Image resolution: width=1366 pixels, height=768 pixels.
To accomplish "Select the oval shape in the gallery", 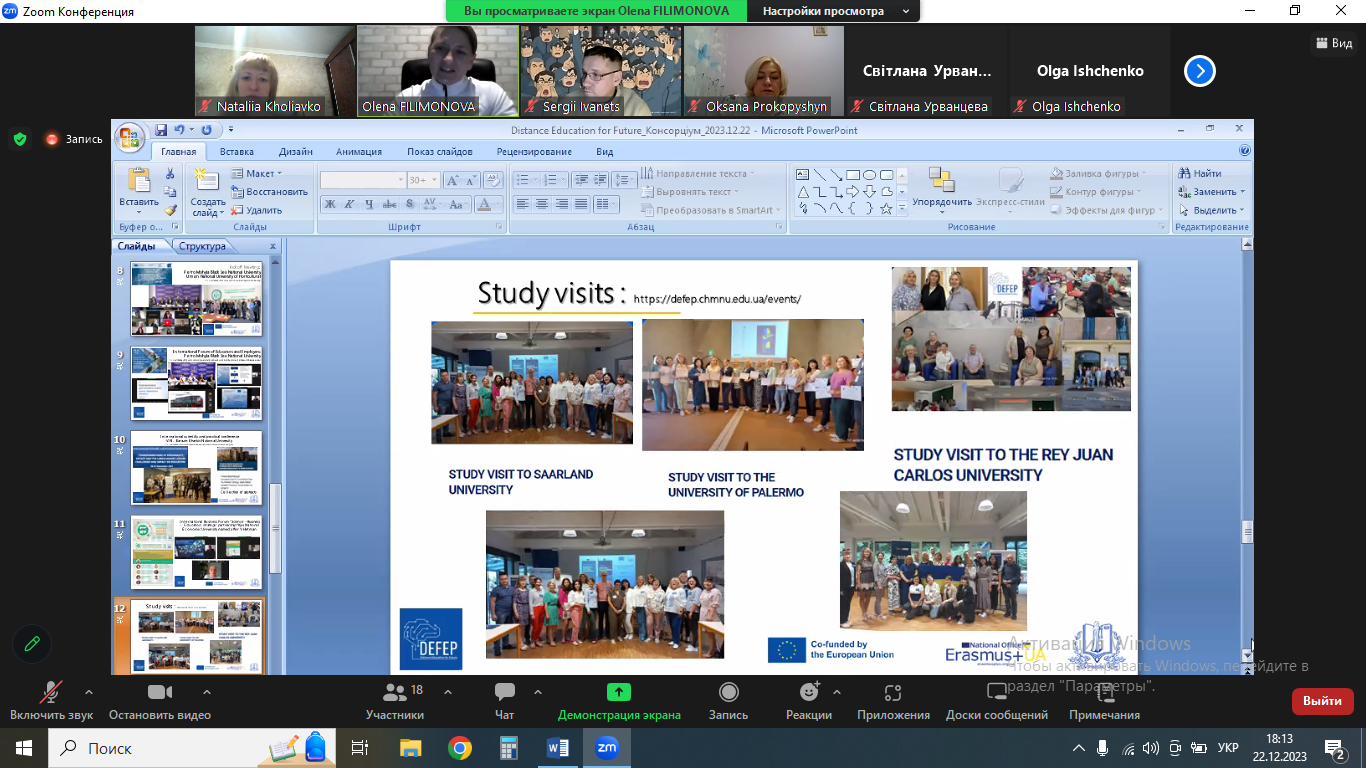I will click(869, 175).
